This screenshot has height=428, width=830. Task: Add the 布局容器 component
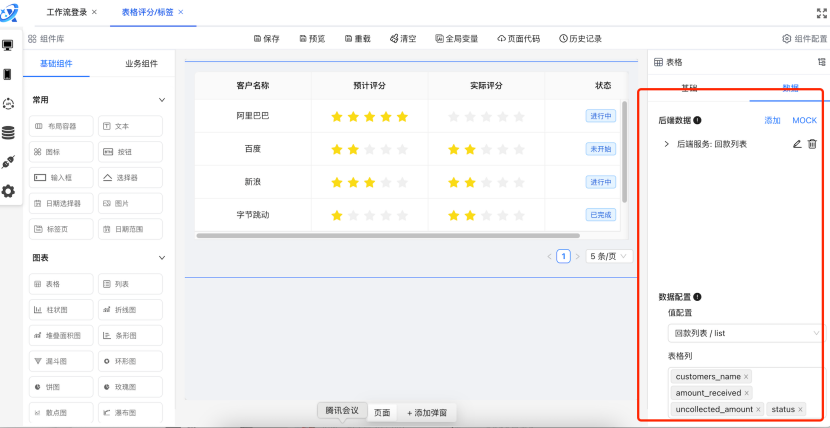61,126
